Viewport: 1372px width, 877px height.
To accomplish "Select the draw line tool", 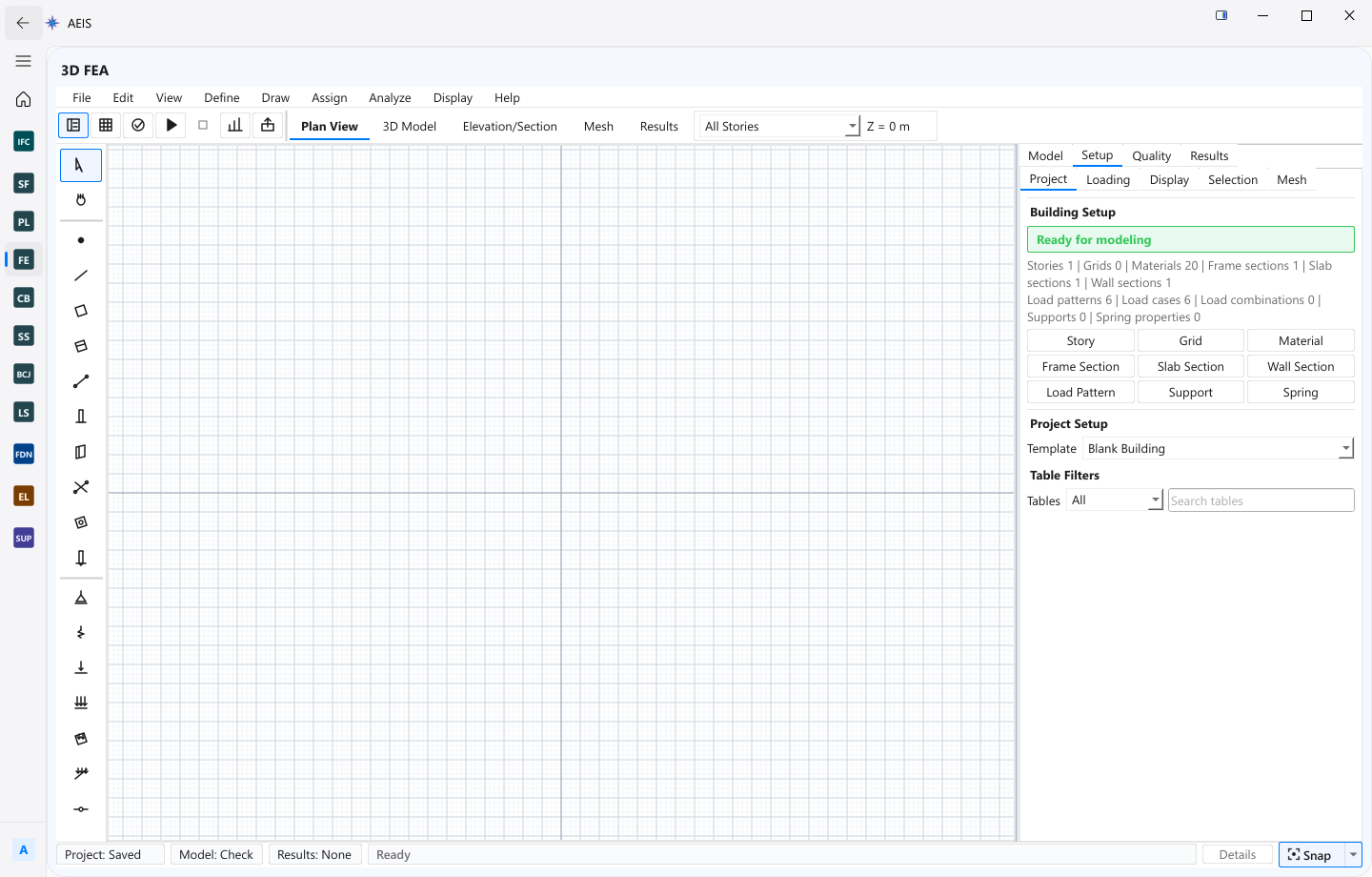I will point(81,275).
